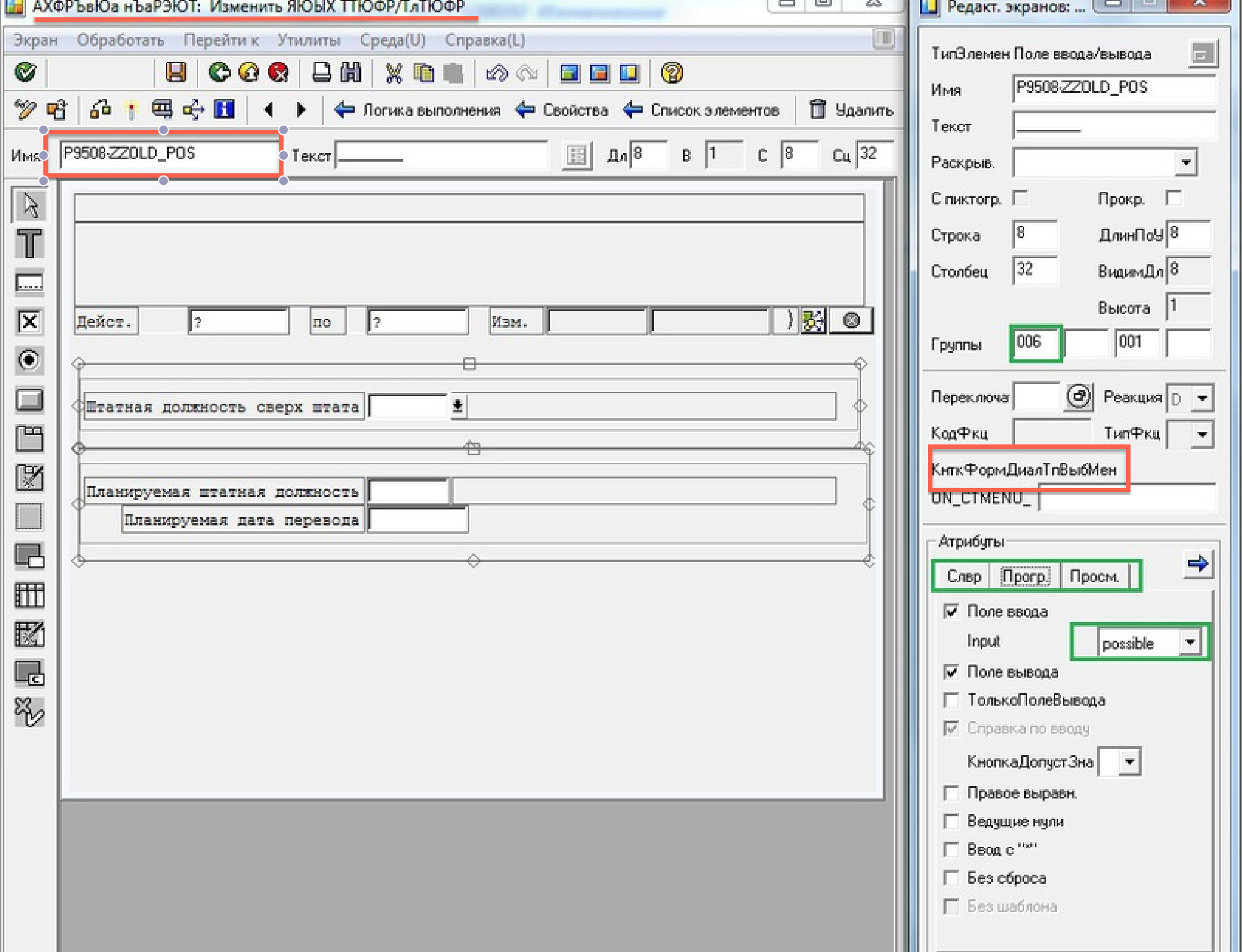
Task: Click the first 'Группы' field containing 006
Action: pos(1035,342)
